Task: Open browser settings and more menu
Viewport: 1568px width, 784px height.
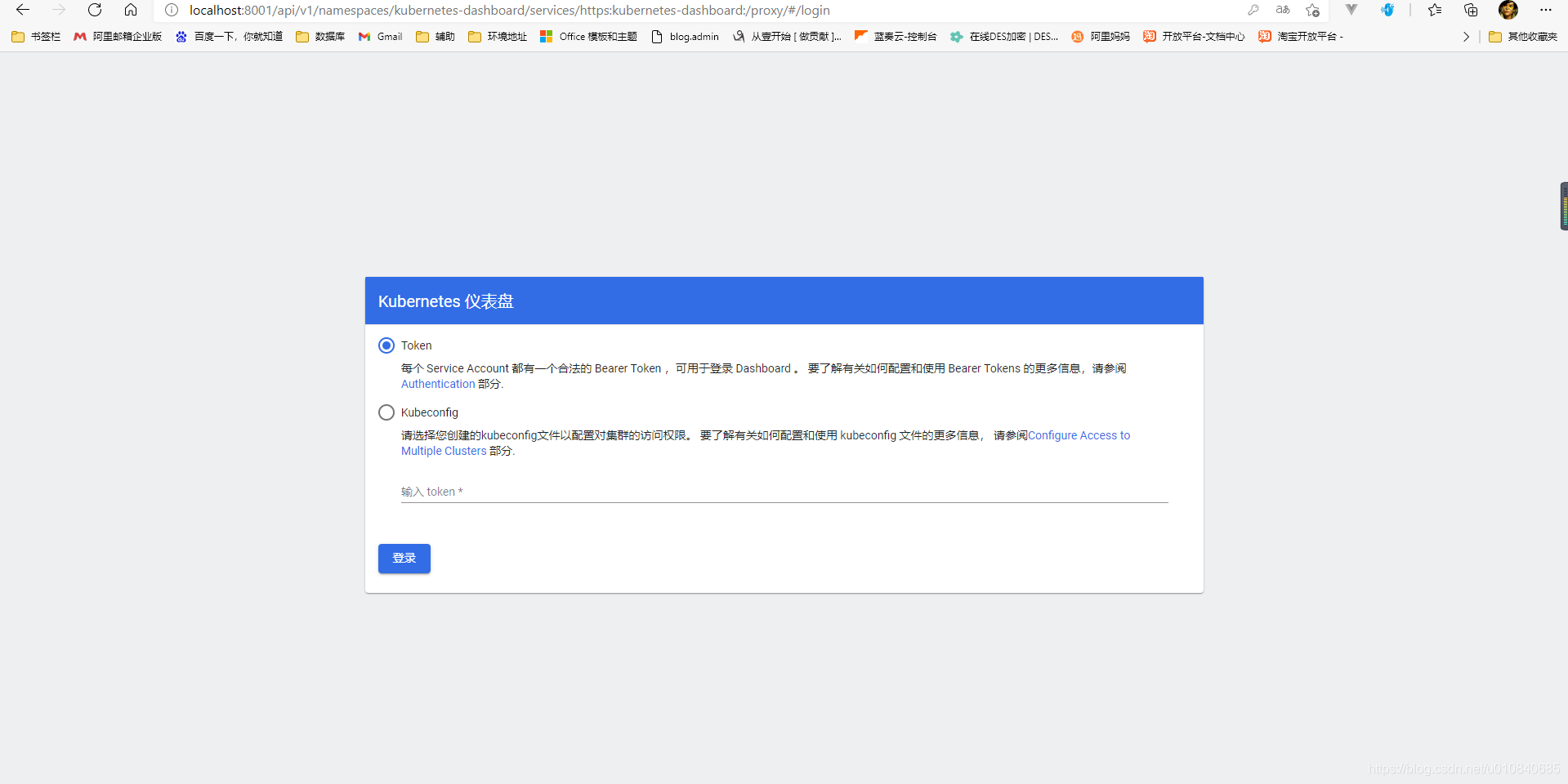Action: point(1545,10)
